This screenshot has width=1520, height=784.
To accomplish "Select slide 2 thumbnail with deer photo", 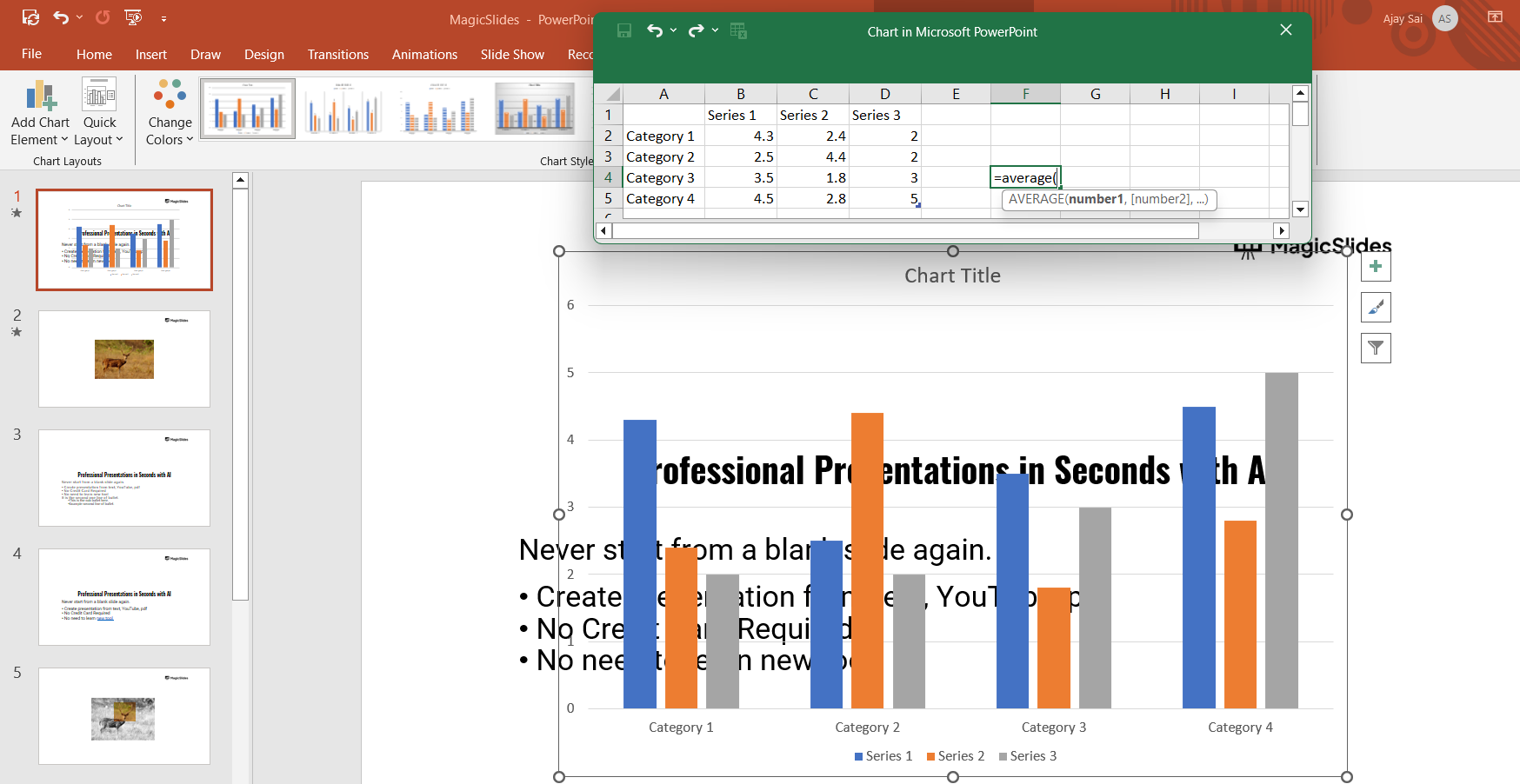I will coord(124,359).
